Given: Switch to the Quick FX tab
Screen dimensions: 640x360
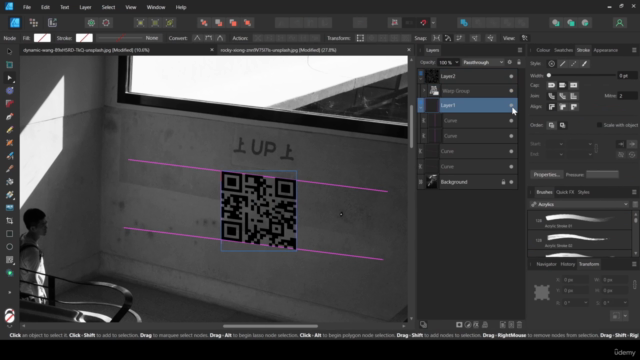Looking at the screenshot, I should tap(565, 192).
